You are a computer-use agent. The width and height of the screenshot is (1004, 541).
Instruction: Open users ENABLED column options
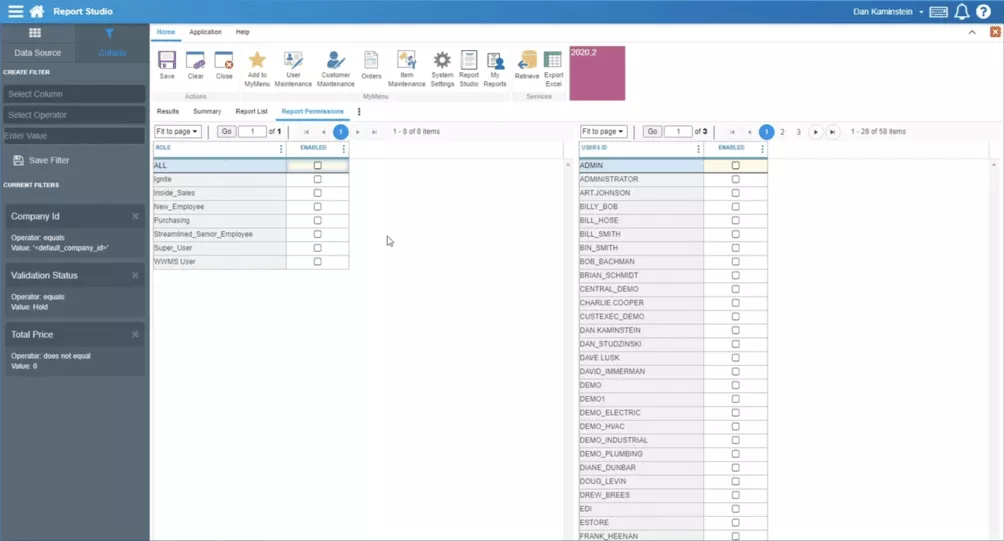point(762,149)
